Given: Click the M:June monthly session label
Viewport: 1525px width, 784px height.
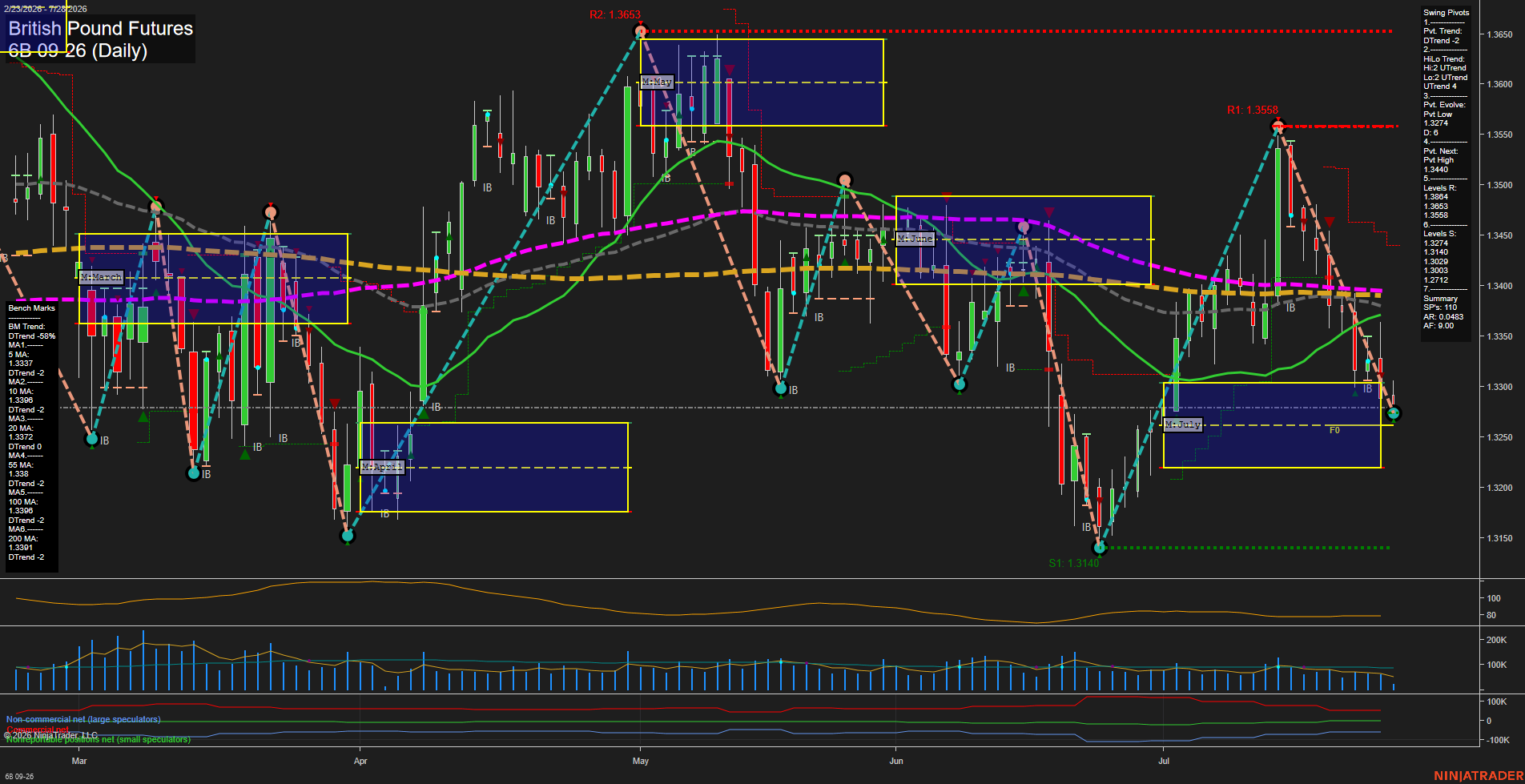Looking at the screenshot, I should point(915,239).
